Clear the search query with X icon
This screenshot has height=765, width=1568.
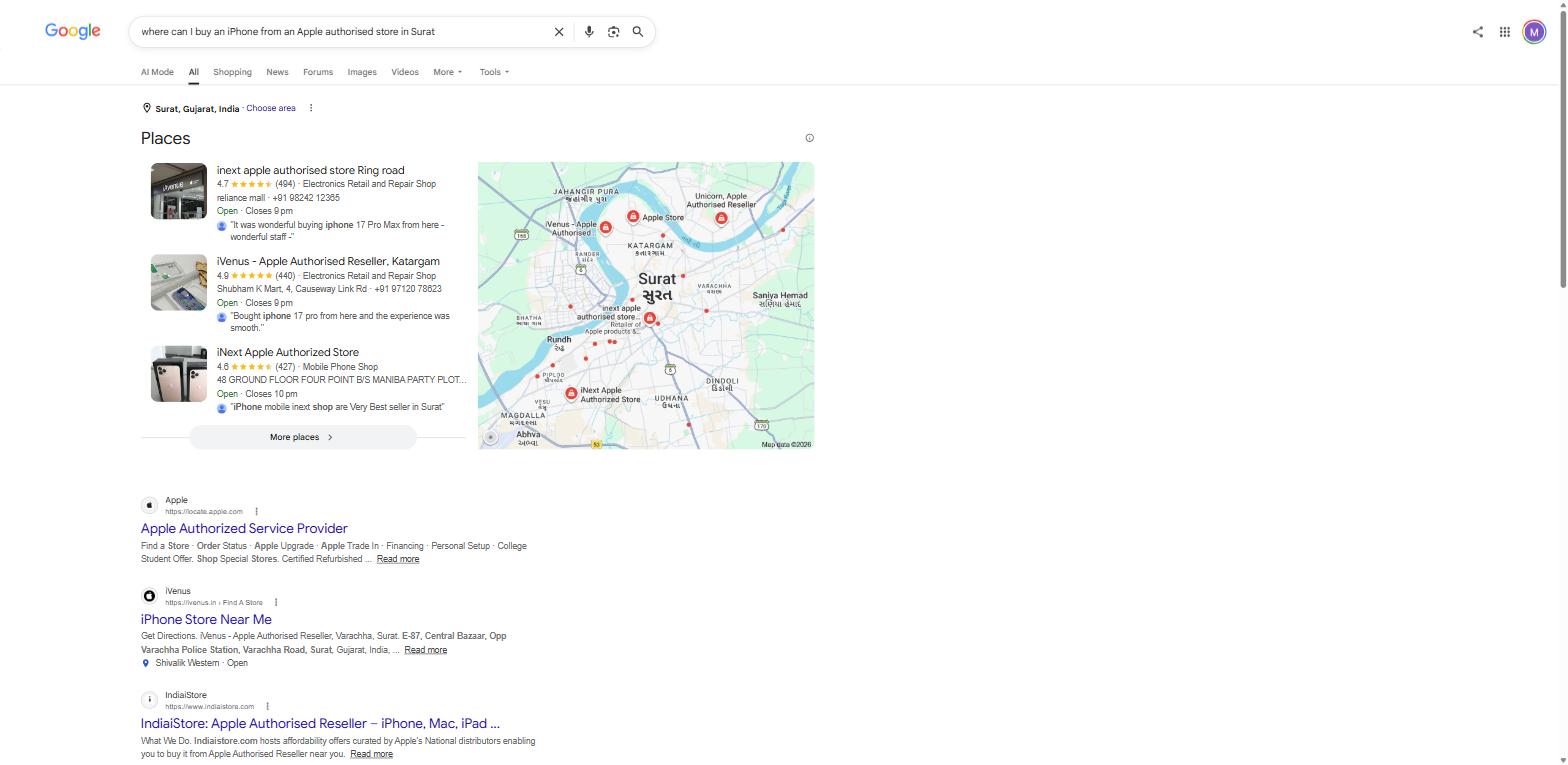[x=559, y=32]
